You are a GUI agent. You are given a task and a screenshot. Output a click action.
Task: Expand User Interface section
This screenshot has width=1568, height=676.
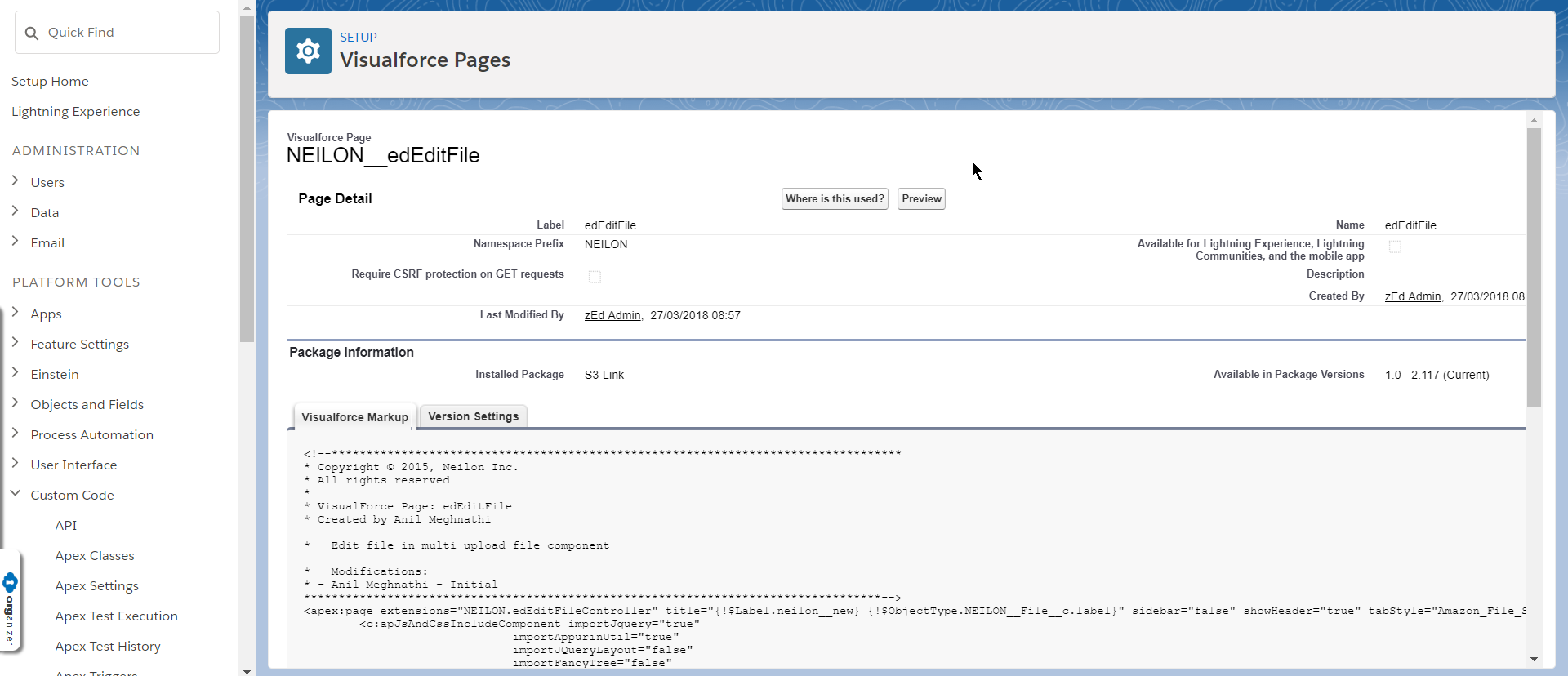(15, 463)
